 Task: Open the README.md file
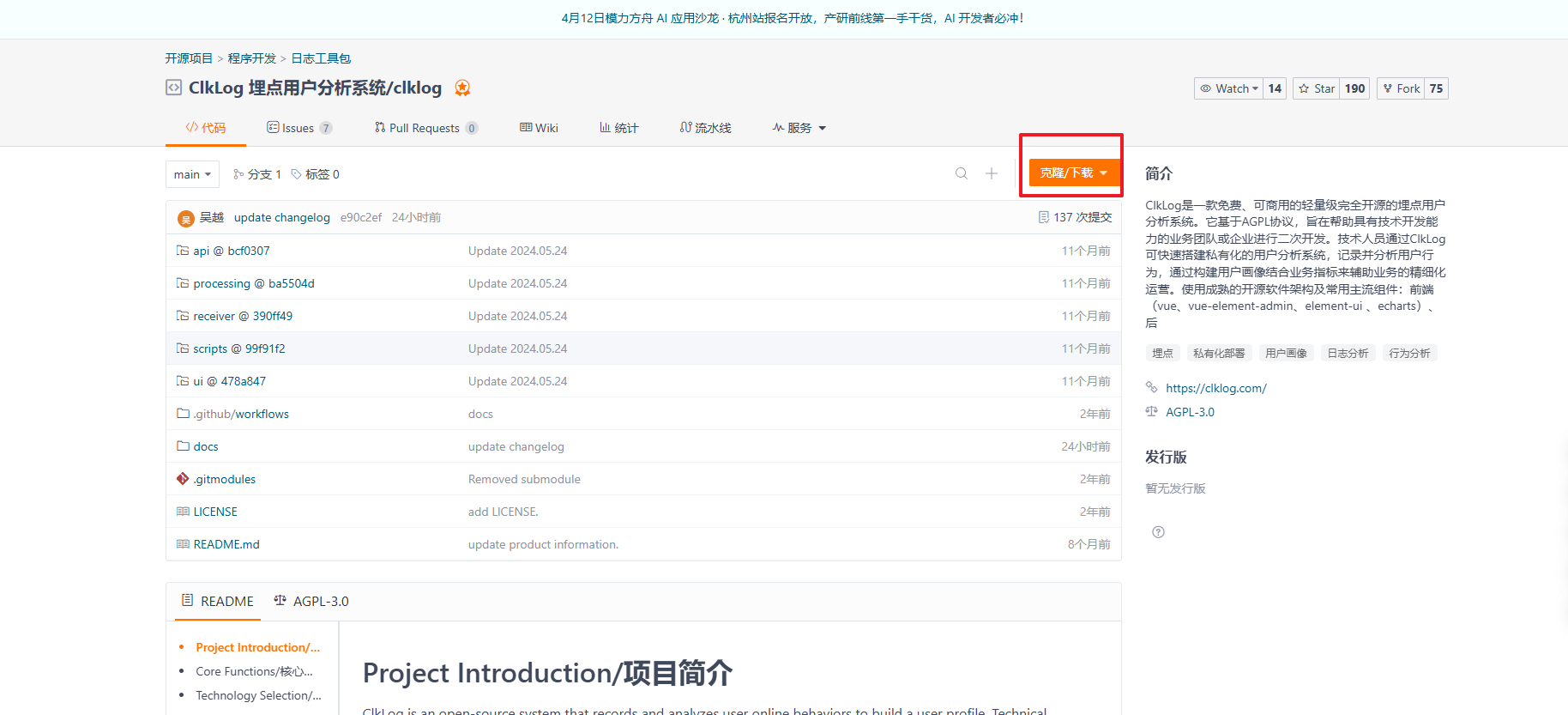pyautogui.click(x=226, y=544)
